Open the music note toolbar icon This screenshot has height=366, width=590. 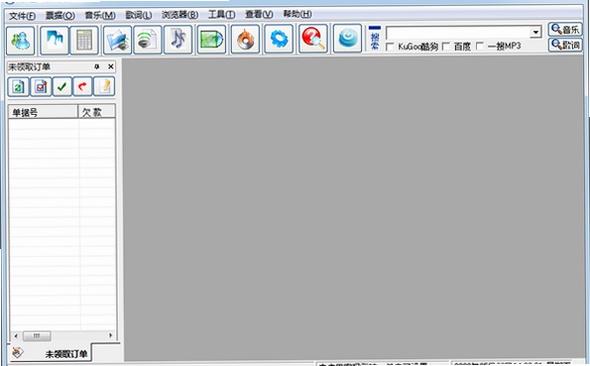tap(178, 39)
